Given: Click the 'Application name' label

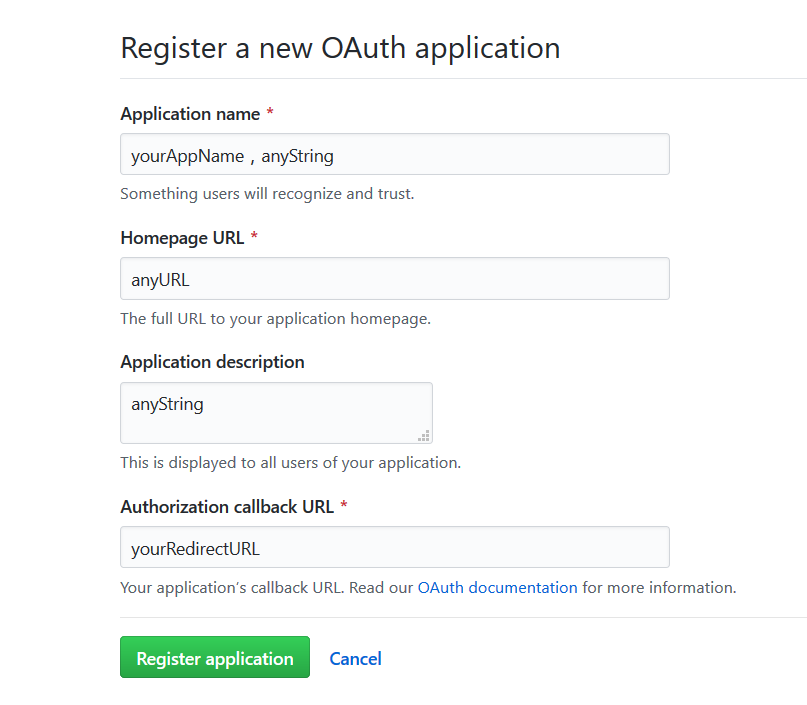Looking at the screenshot, I should pos(190,114).
